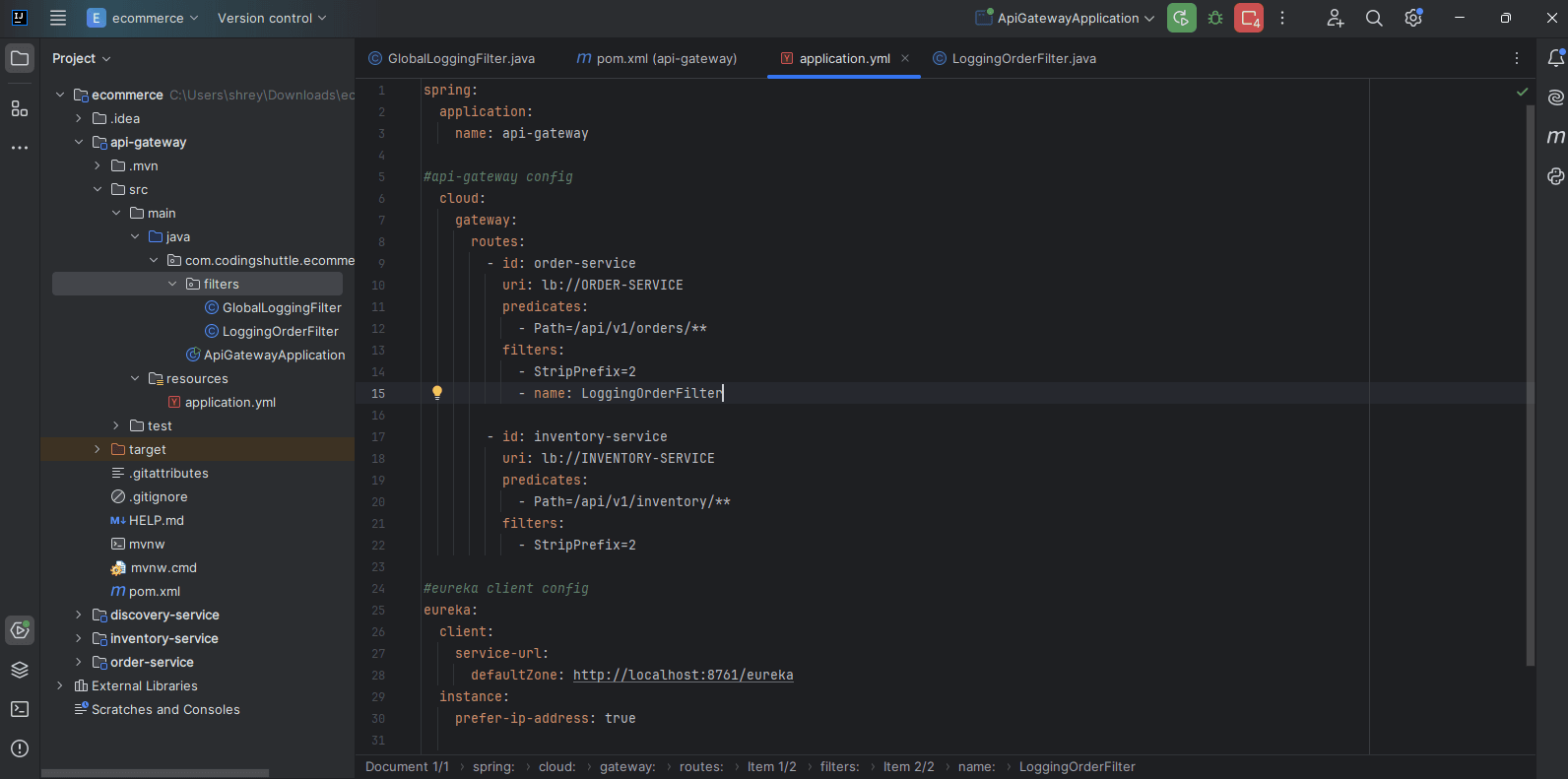Open the main hamburger menu
Image resolution: width=1568 pixels, height=779 pixels.
click(x=58, y=18)
